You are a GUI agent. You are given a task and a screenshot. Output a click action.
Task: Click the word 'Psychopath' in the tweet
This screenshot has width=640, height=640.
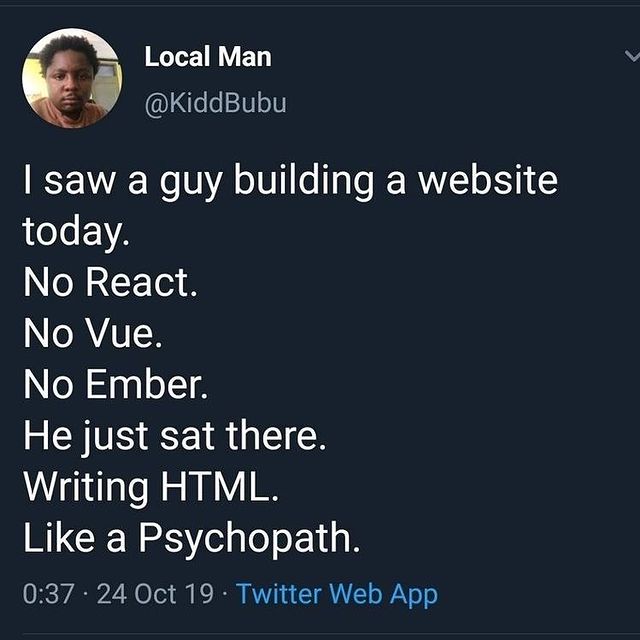(x=244, y=539)
